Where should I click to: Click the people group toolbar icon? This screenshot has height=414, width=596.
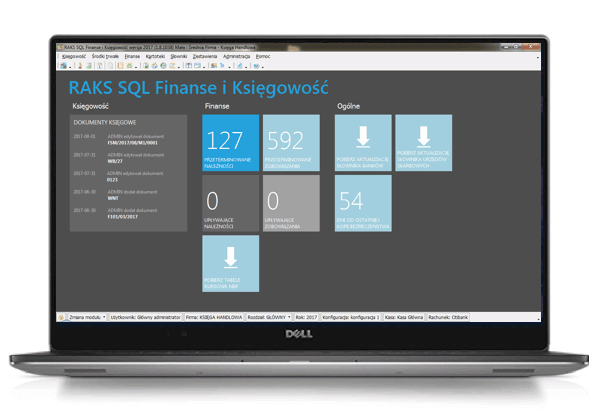(214, 66)
